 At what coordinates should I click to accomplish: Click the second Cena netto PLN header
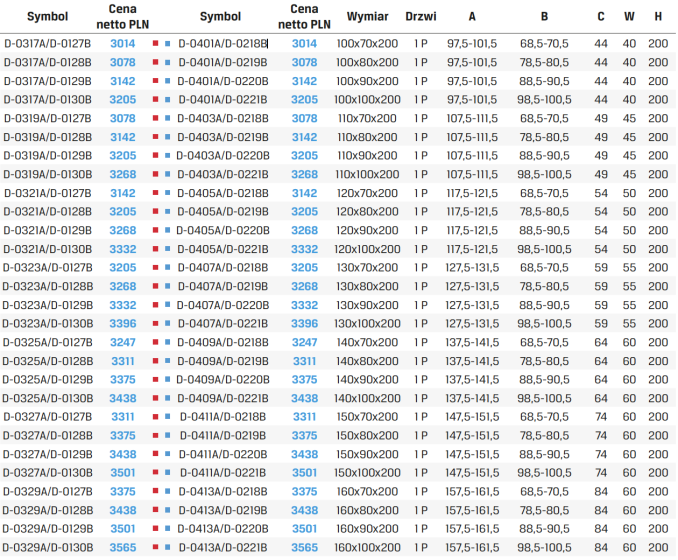click(x=304, y=17)
